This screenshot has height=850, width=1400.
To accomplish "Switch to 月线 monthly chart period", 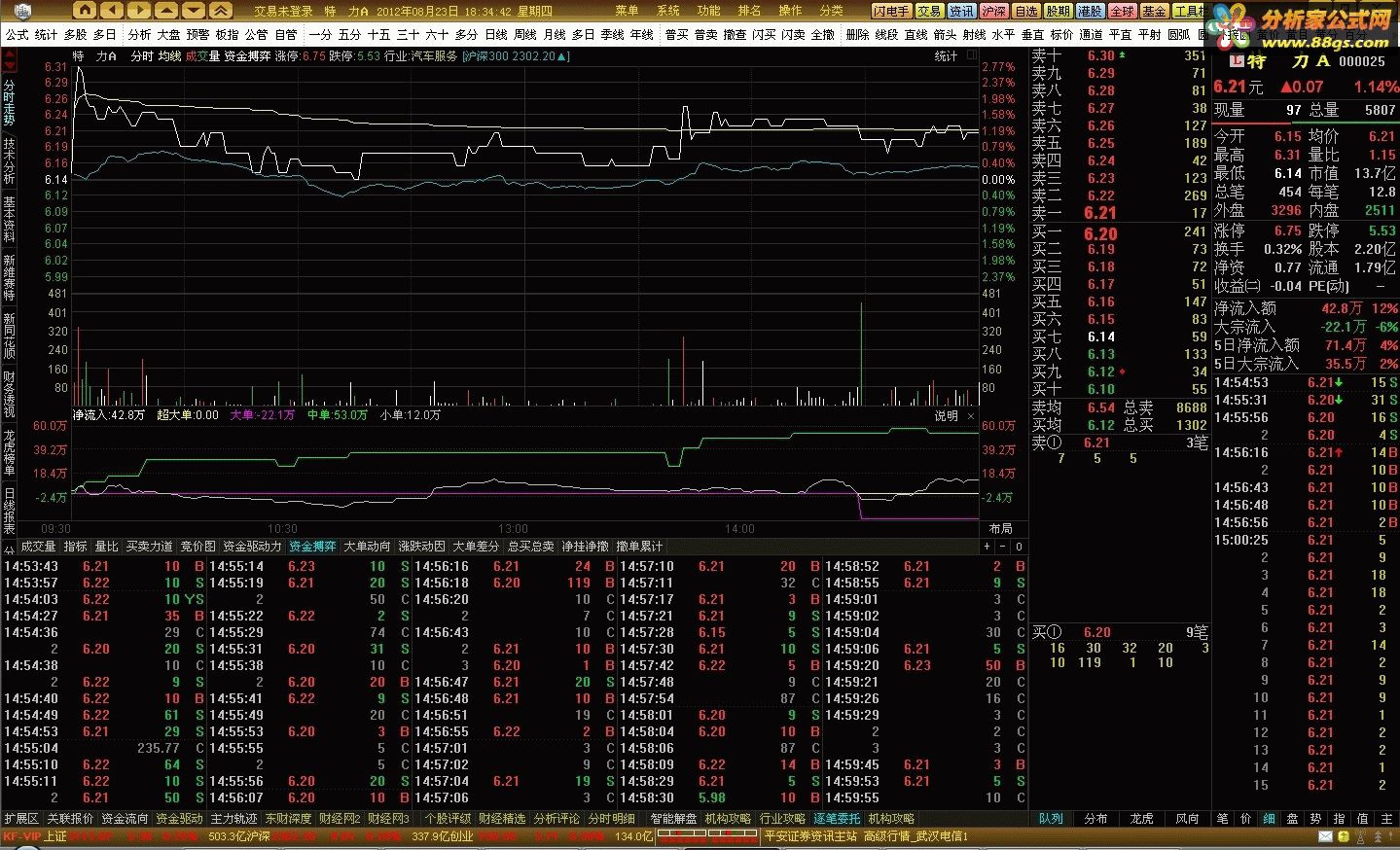I will point(555,34).
